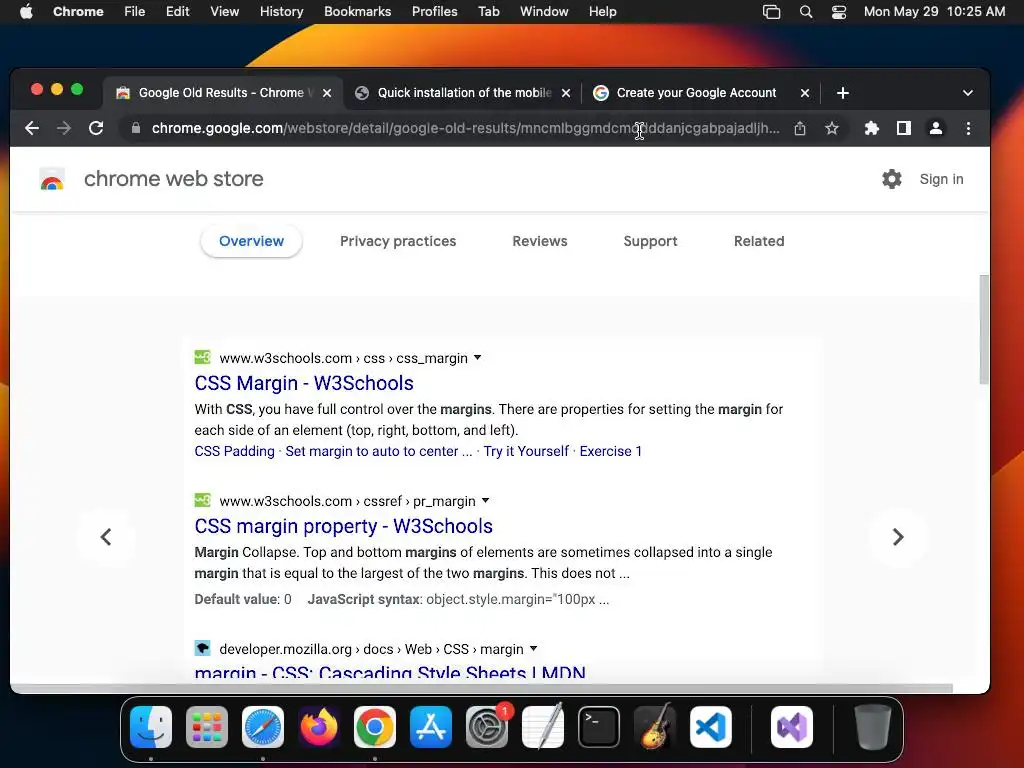Viewport: 1024px width, 768px height.
Task: Launch Safari from the dock
Action: (263, 727)
